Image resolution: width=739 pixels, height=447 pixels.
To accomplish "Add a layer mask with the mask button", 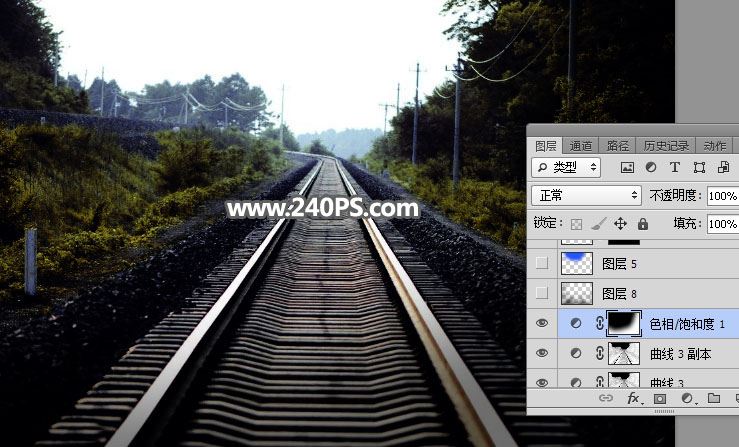I will coord(660,399).
